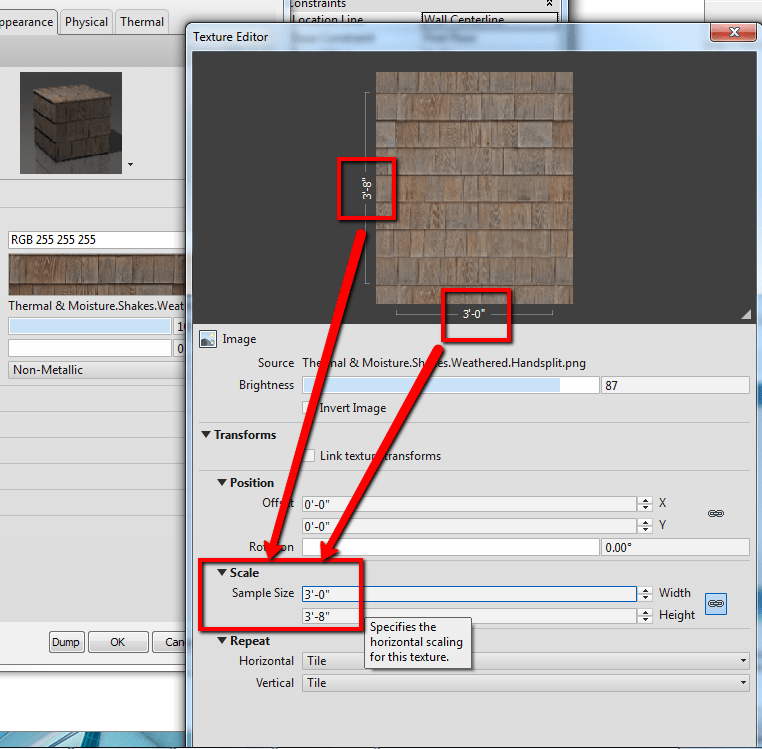Switch to the Thermal tab

pyautogui.click(x=142, y=22)
